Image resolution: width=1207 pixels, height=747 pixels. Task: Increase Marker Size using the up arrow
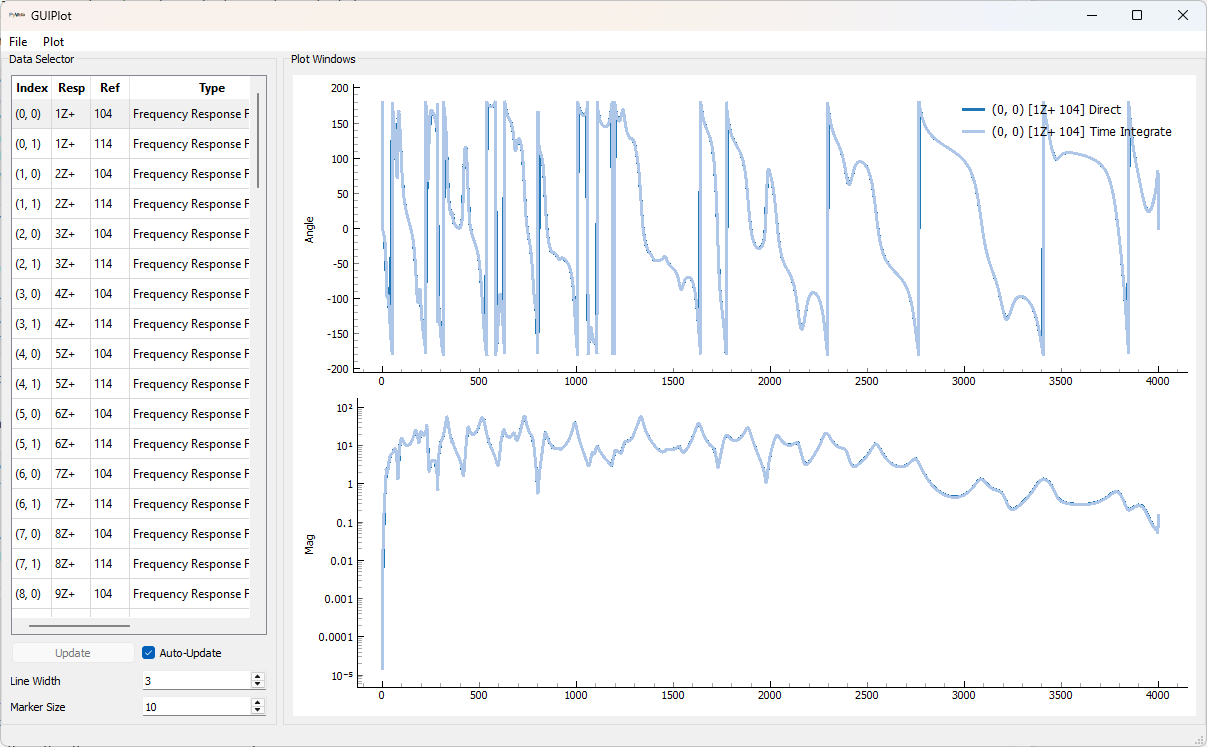[258, 703]
